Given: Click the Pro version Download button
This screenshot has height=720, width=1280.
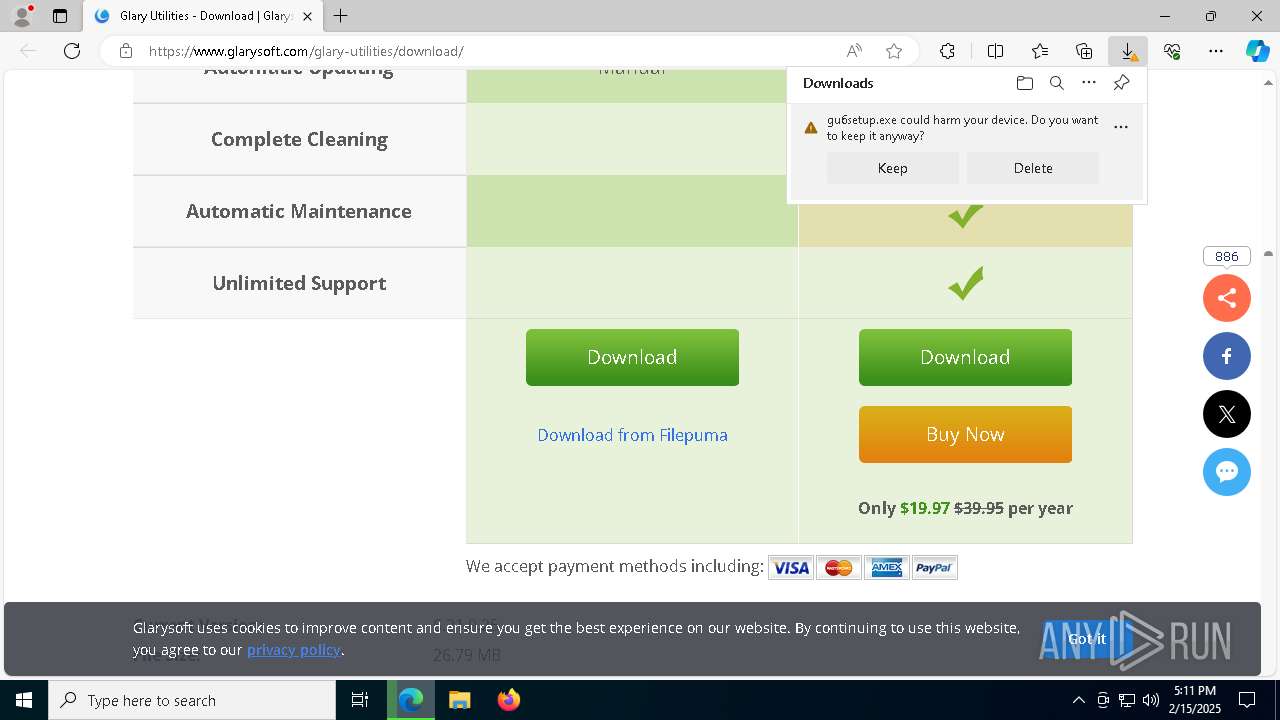Looking at the screenshot, I should pos(965,357).
